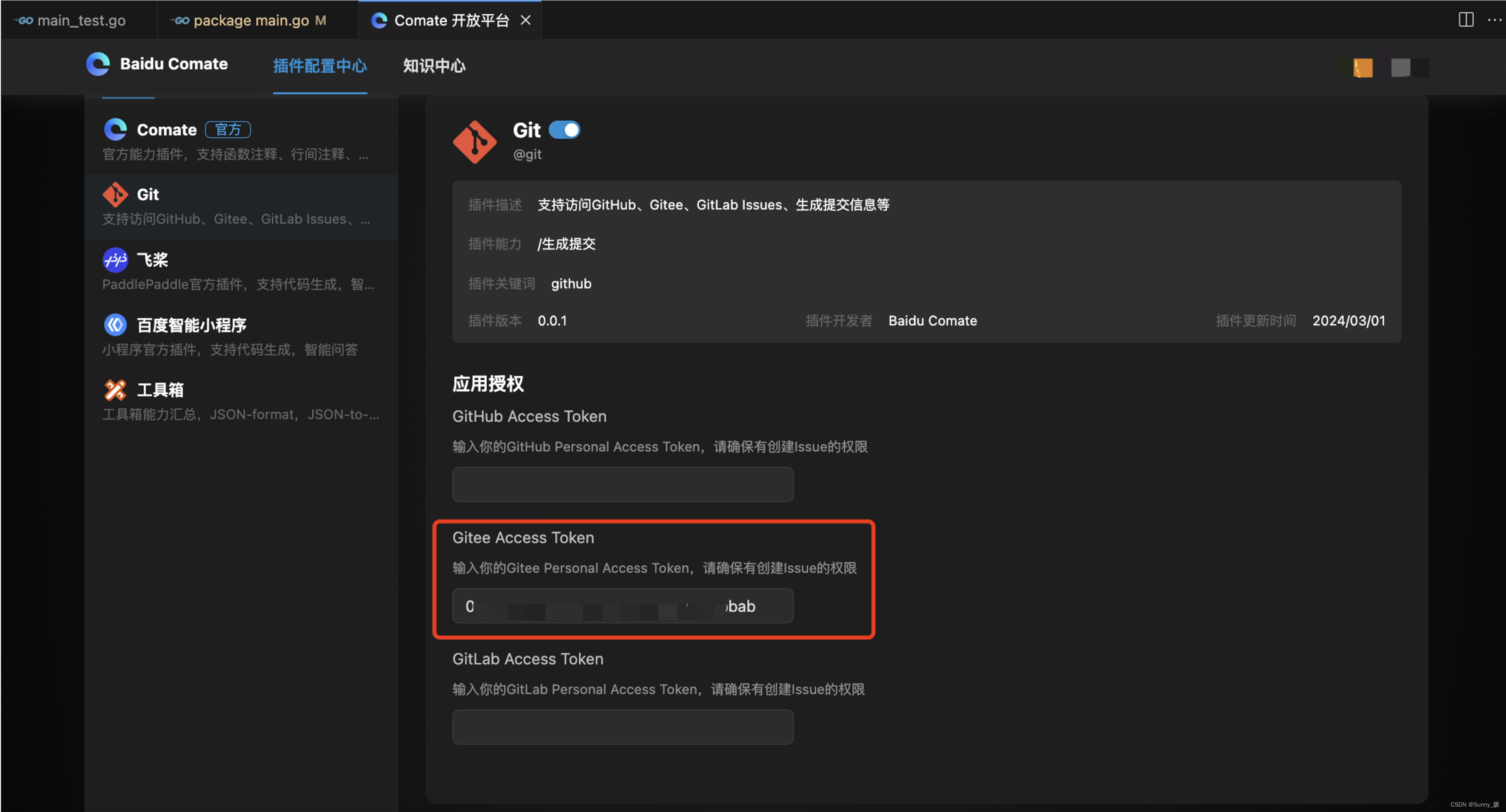Viewport: 1506px width, 812px height.
Task: Click the 百度智能小程序 plugin icon
Action: click(x=115, y=325)
